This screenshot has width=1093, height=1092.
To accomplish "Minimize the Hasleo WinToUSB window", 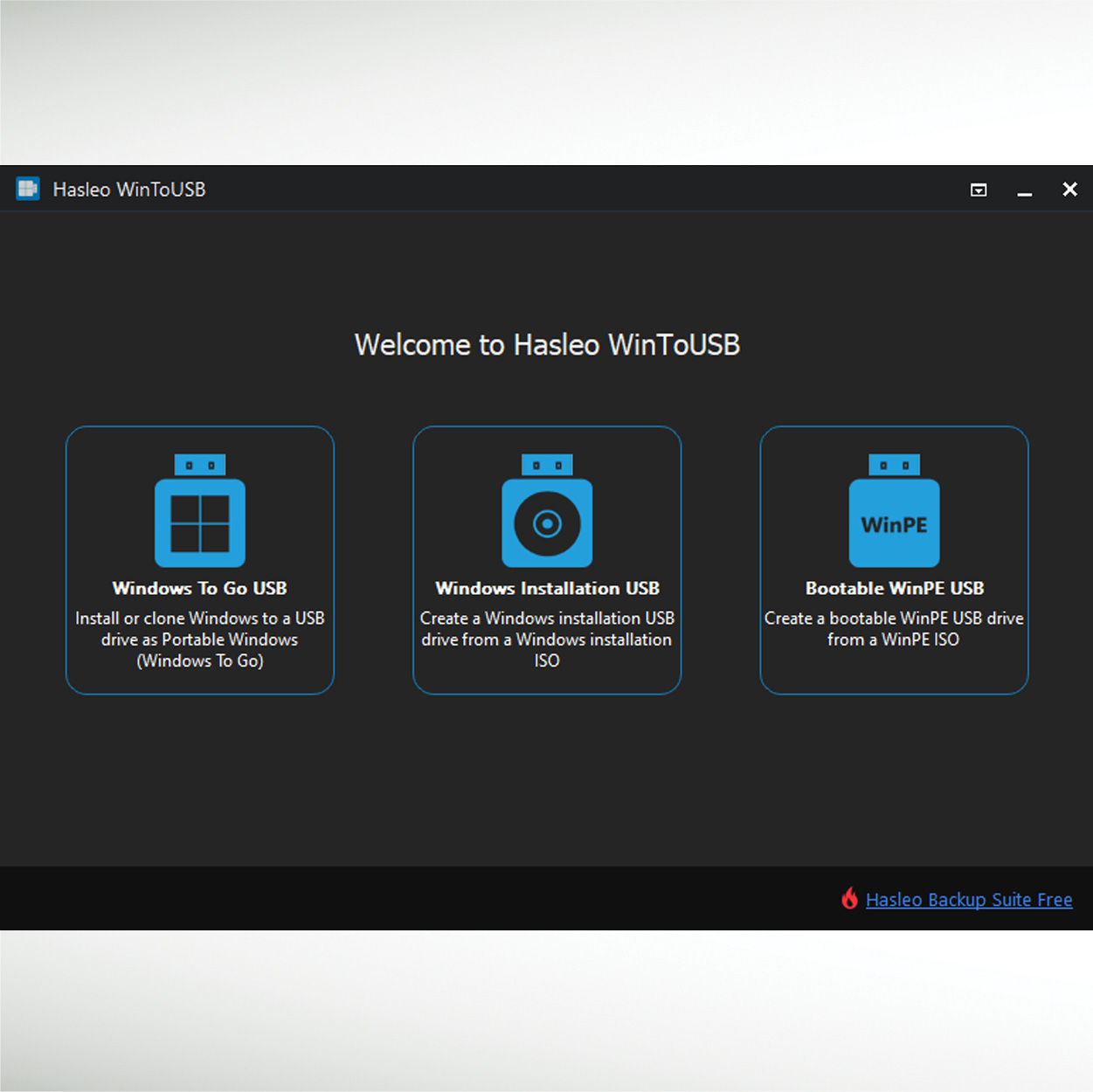I will pyautogui.click(x=1025, y=190).
